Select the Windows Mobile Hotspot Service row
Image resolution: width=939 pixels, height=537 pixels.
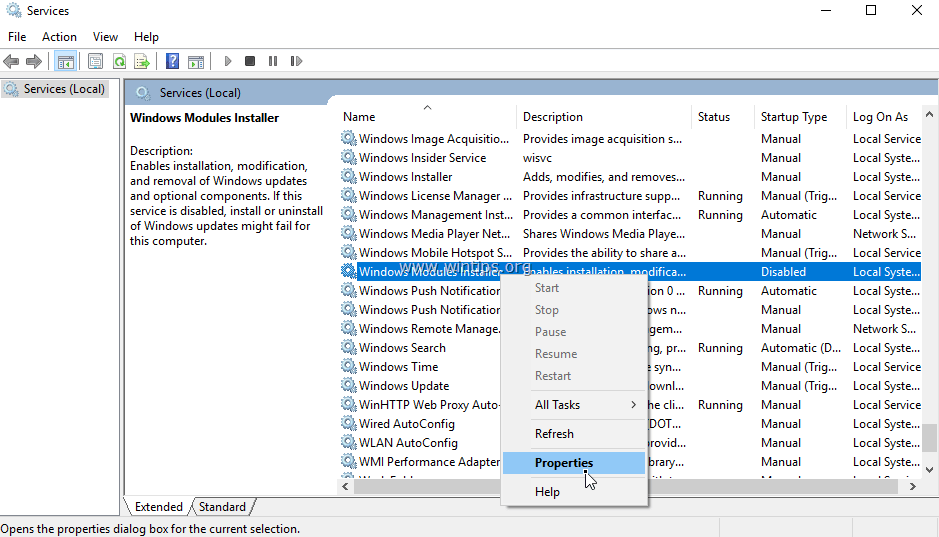click(630, 253)
